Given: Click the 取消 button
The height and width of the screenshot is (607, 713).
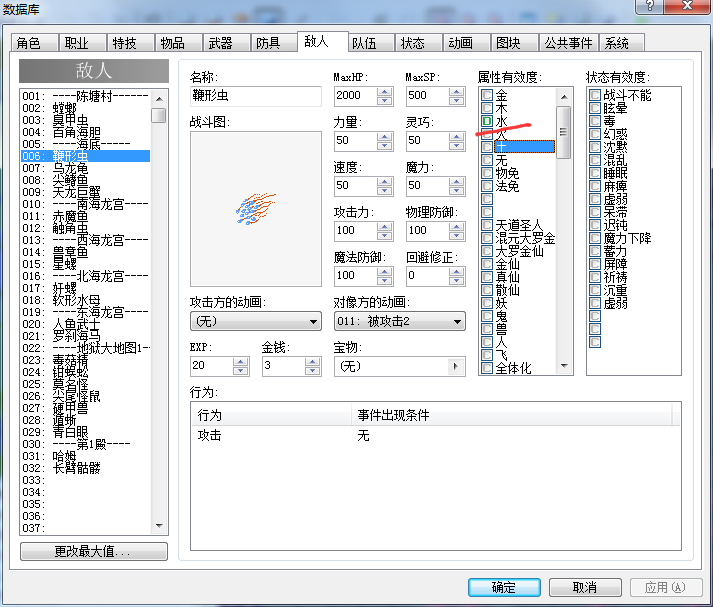Looking at the screenshot, I should click(x=585, y=587).
